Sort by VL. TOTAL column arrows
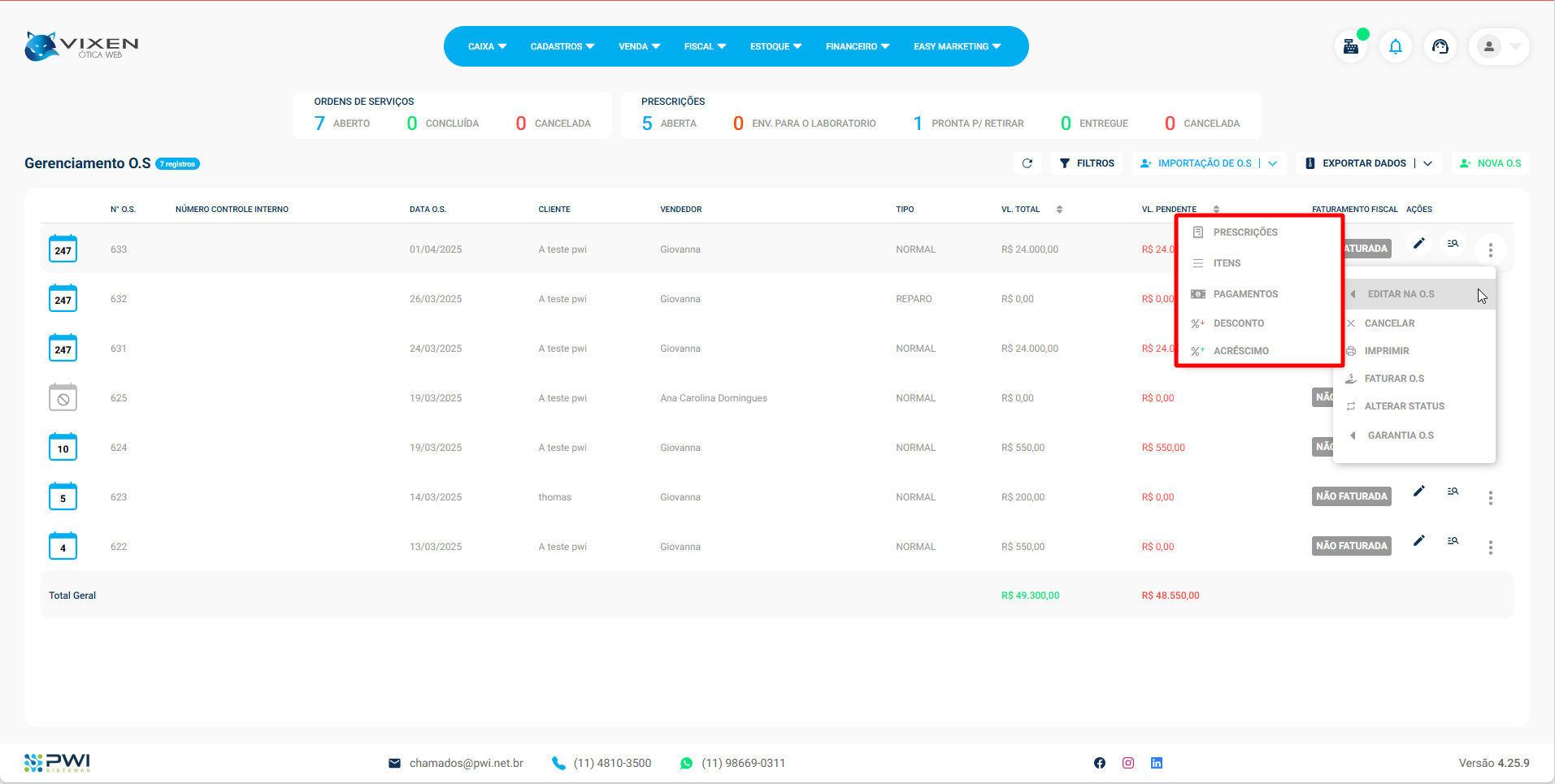The height and width of the screenshot is (784, 1555). 1059,210
